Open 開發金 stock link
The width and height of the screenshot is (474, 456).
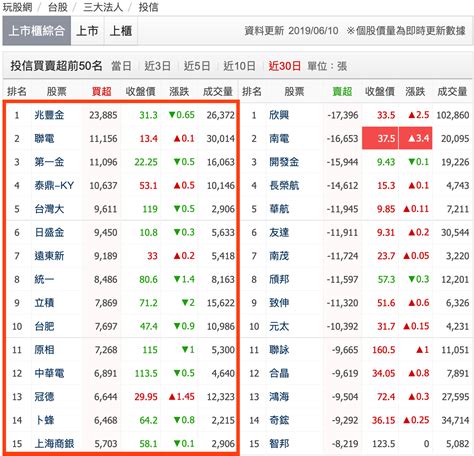284,162
